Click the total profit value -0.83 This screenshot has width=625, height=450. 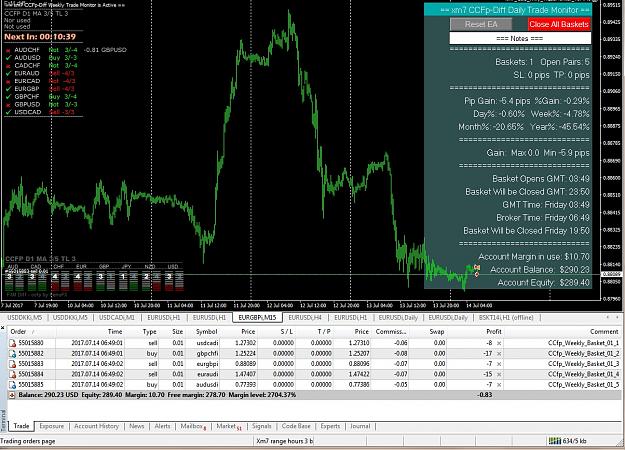(485, 395)
